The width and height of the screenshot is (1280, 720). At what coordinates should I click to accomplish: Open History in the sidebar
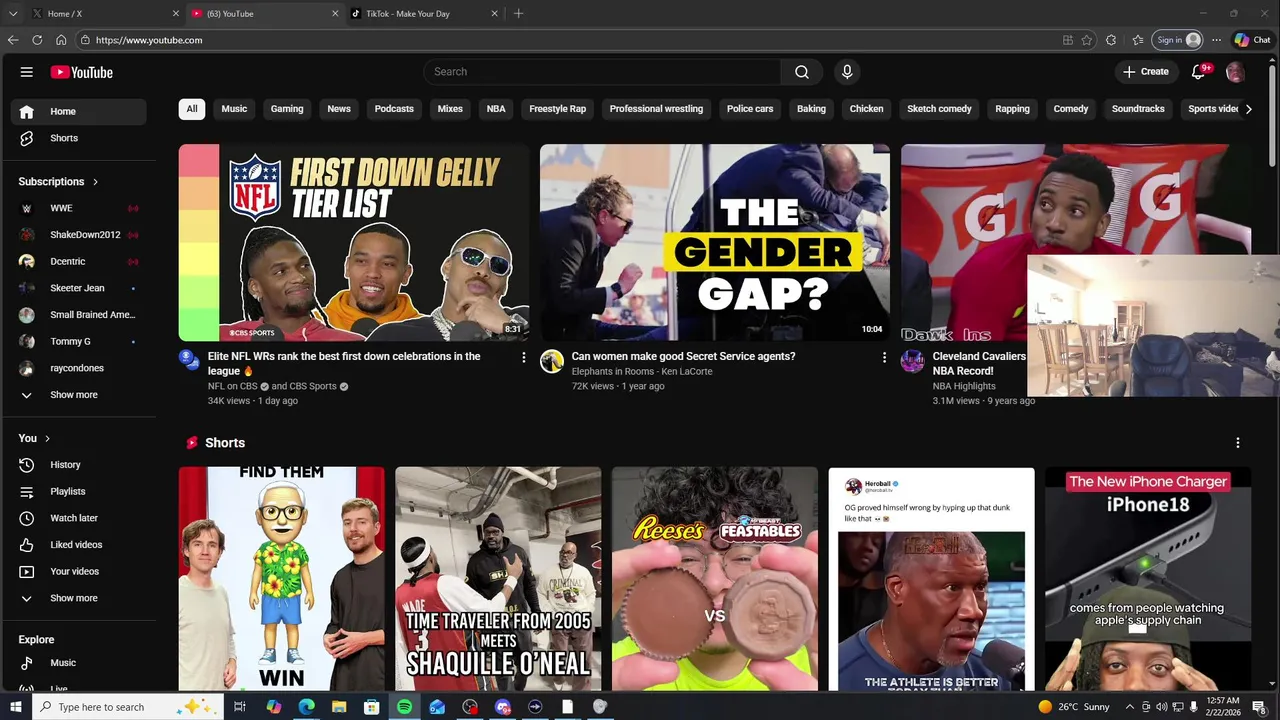pos(78,465)
